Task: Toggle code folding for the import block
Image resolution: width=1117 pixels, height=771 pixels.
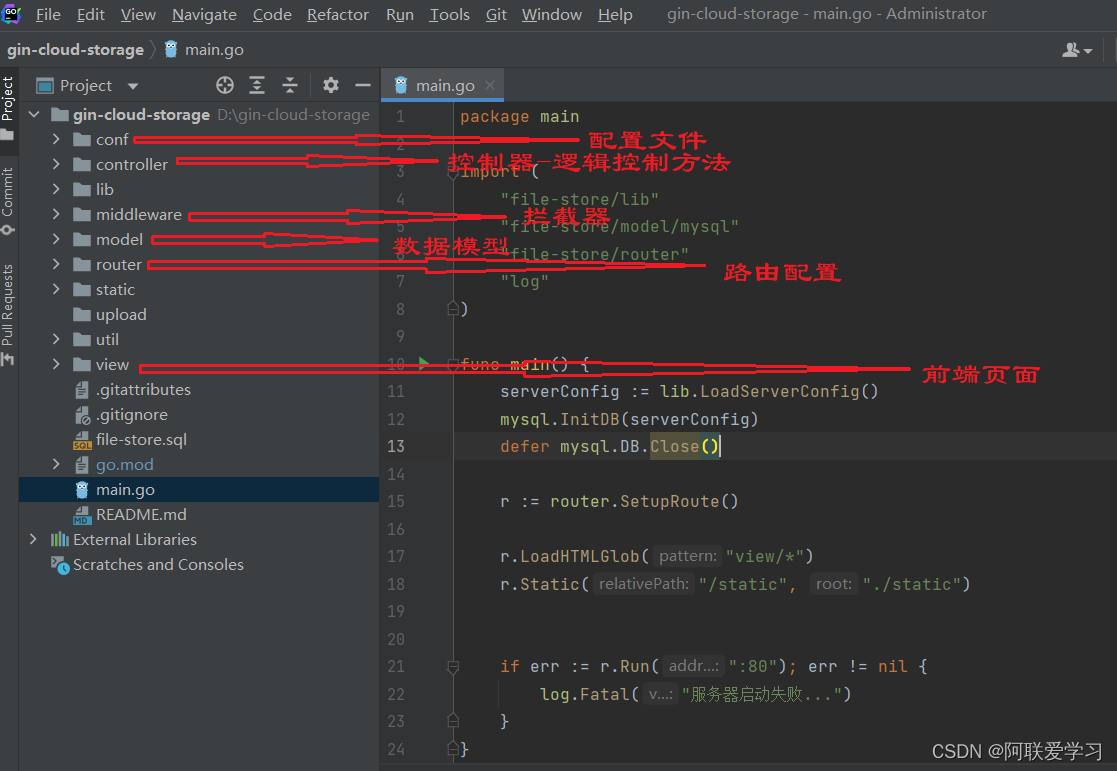Action: 453,172
